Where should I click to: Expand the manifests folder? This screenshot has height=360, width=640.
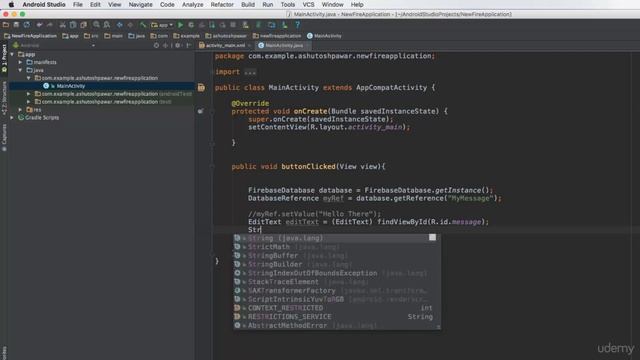coord(20,62)
